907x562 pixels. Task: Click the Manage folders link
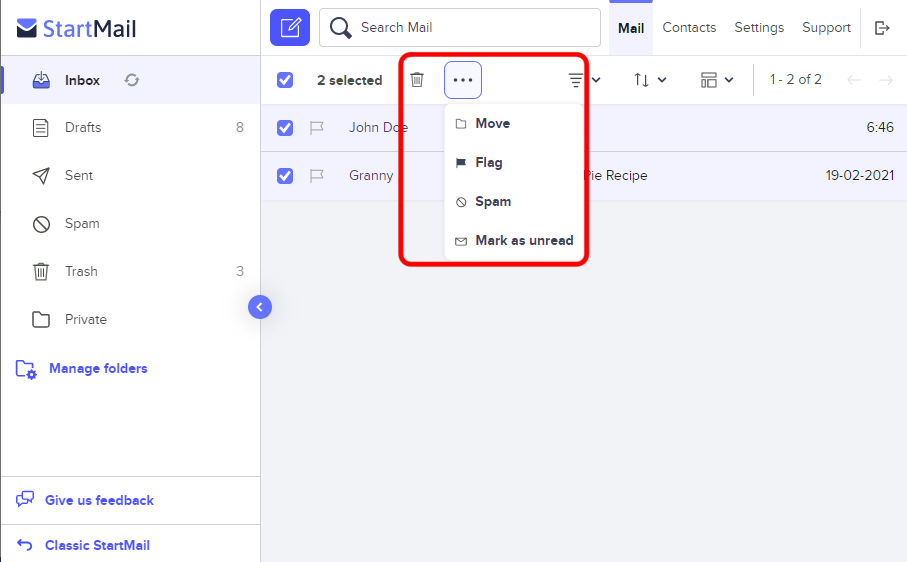tap(98, 368)
